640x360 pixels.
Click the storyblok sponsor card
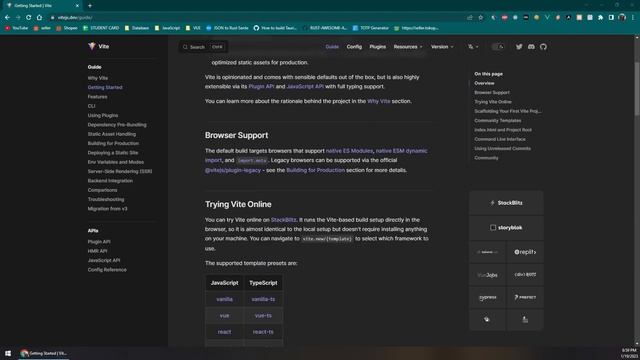pyautogui.click(x=506, y=228)
